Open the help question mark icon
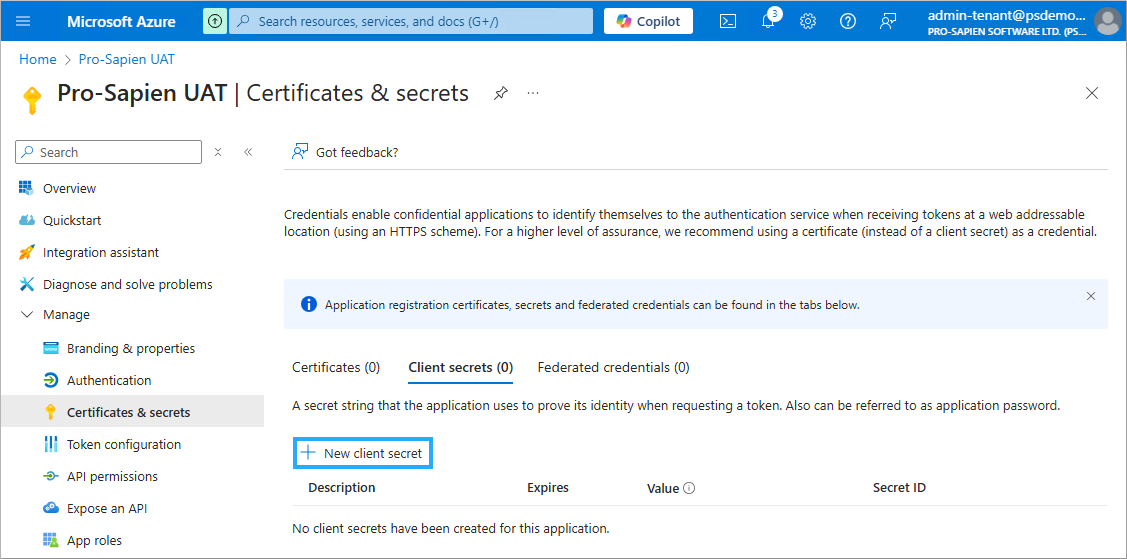The height and width of the screenshot is (559, 1127). 848,21
